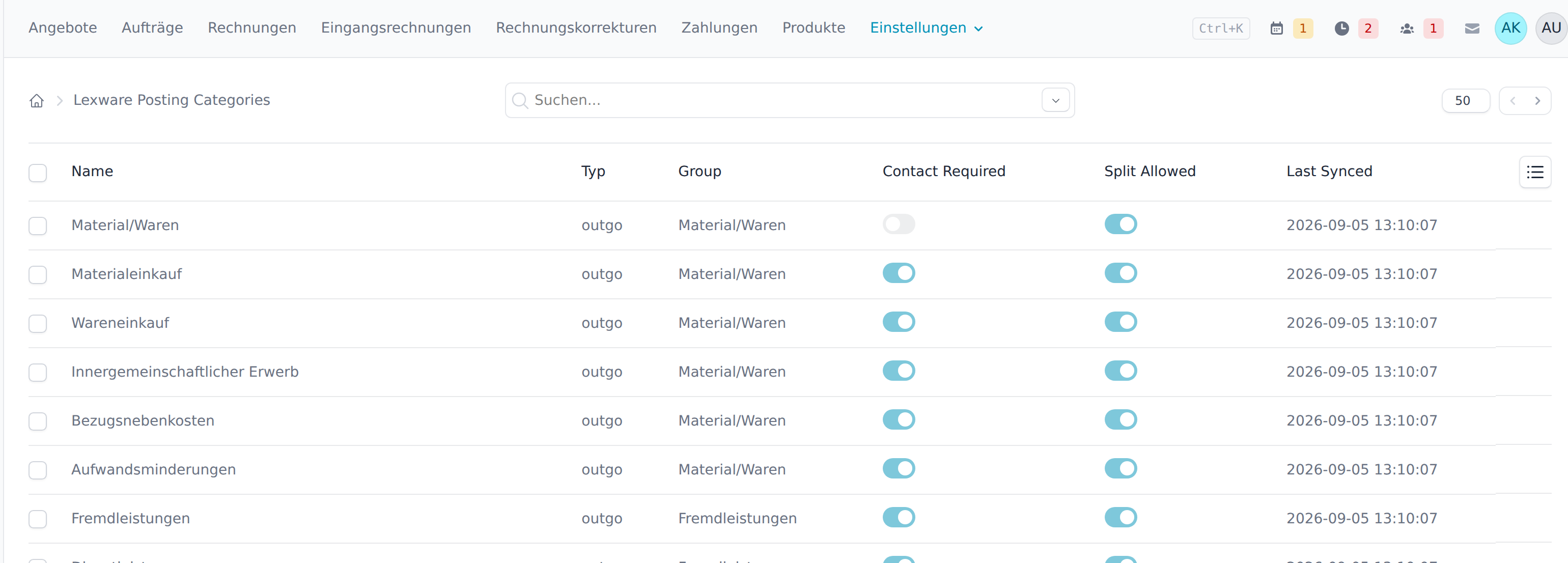The height and width of the screenshot is (563, 1568).
Task: Sort by Last Synced column header
Action: pyautogui.click(x=1329, y=172)
